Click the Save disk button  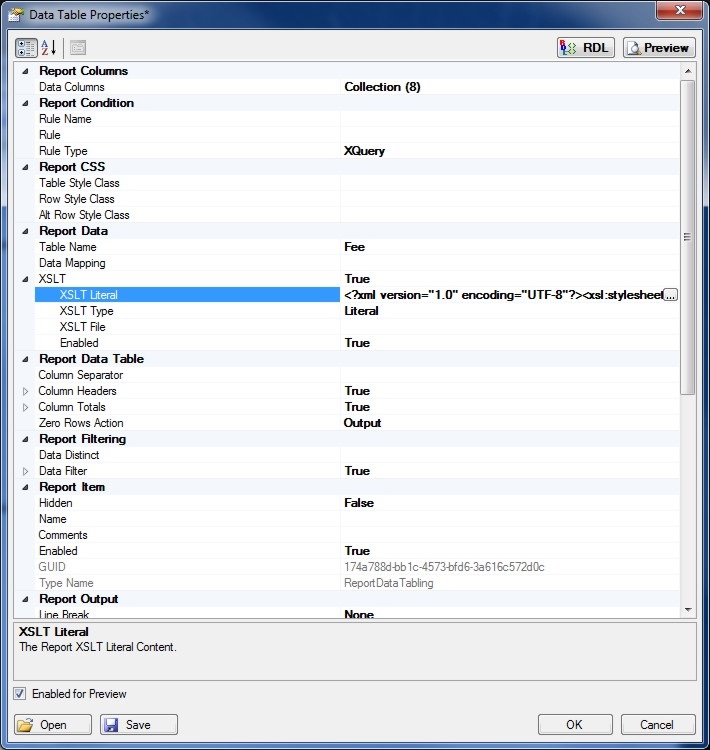coord(139,725)
